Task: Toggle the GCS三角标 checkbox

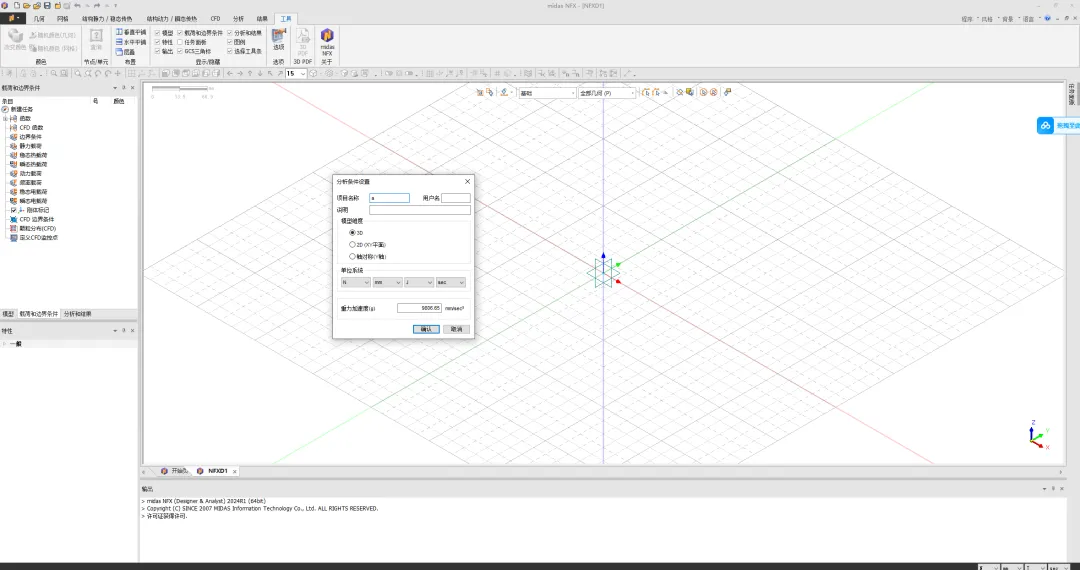Action: tap(180, 51)
